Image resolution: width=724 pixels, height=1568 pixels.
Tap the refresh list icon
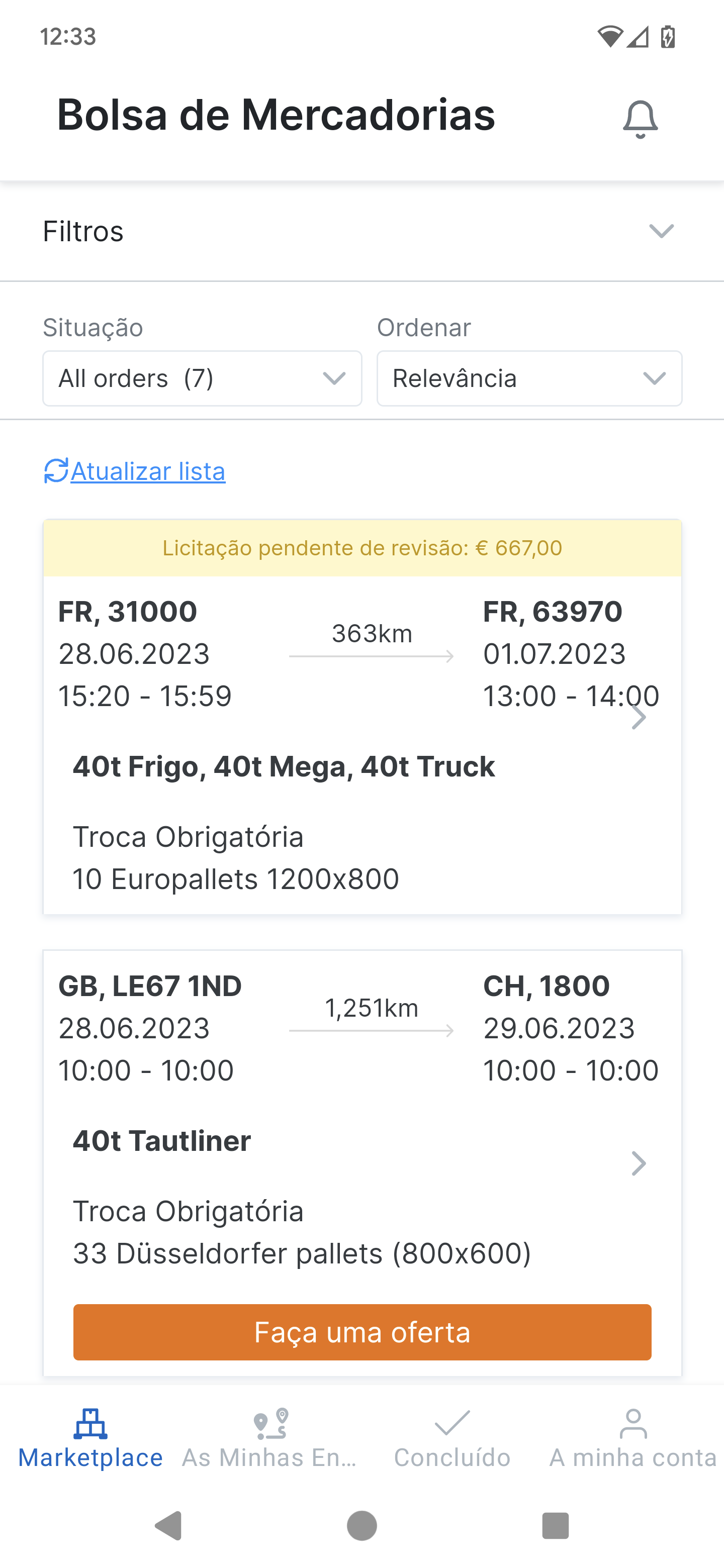[x=56, y=471]
